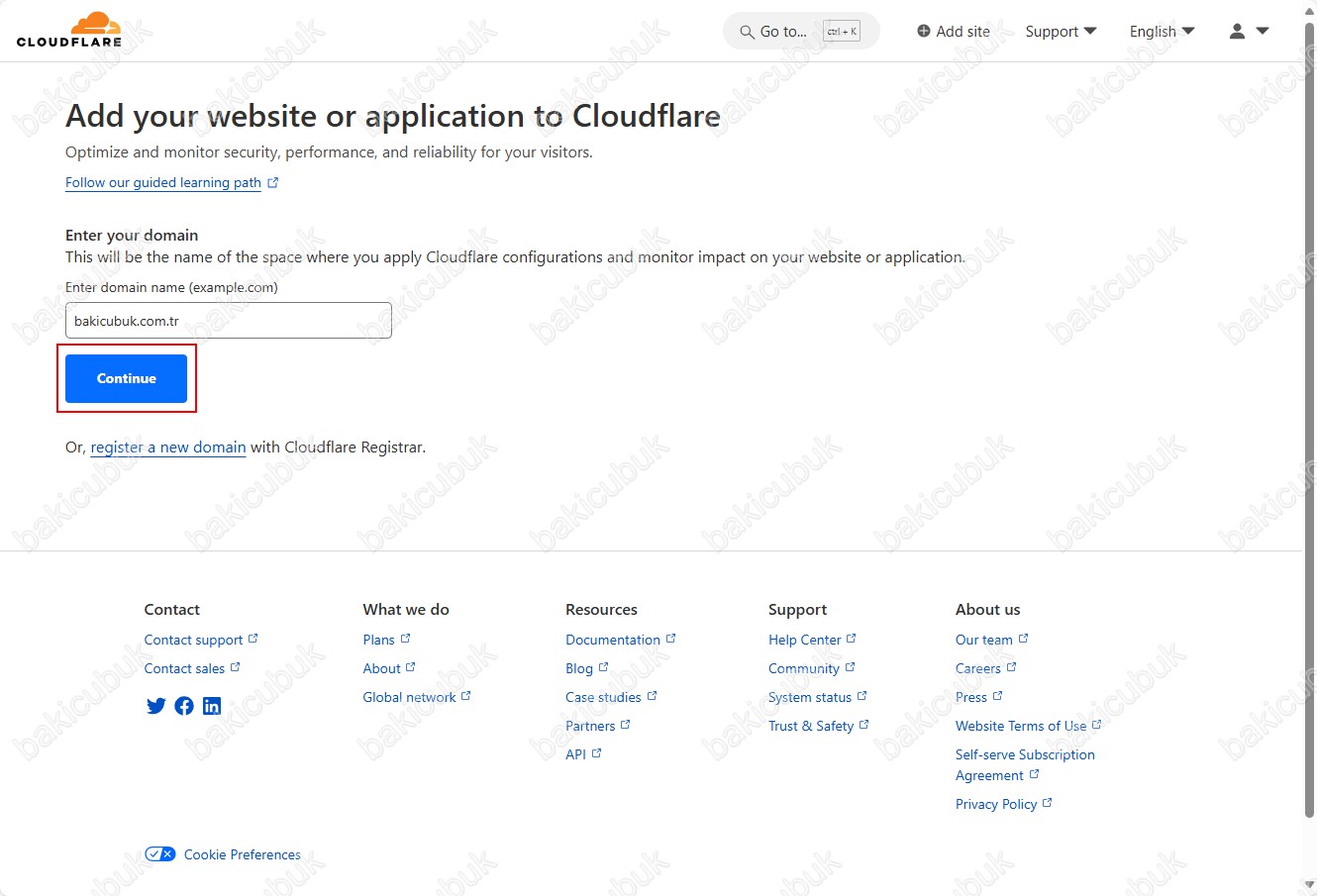Open the Community footer link
This screenshot has height=896, width=1317.
tap(803, 668)
